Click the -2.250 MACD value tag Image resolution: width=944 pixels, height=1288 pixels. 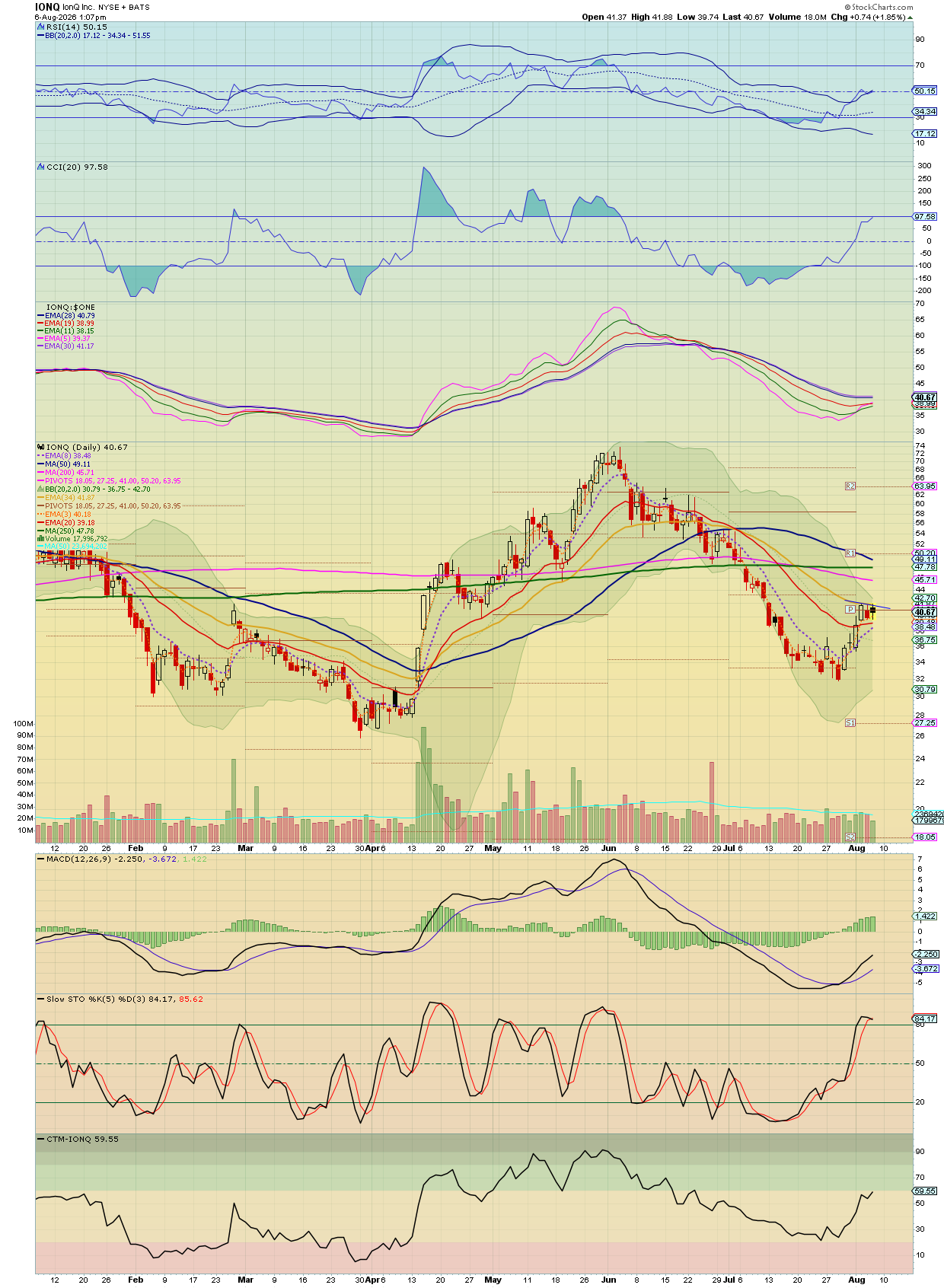[926, 954]
